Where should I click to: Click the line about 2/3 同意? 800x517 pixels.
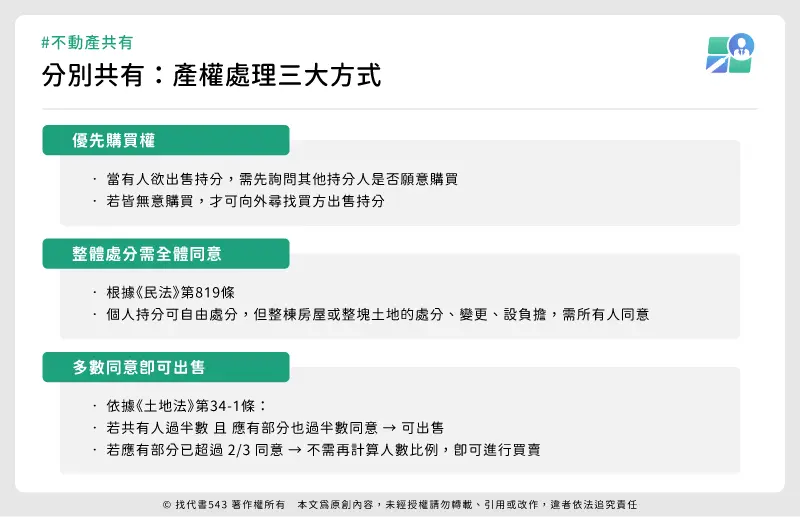point(323,450)
